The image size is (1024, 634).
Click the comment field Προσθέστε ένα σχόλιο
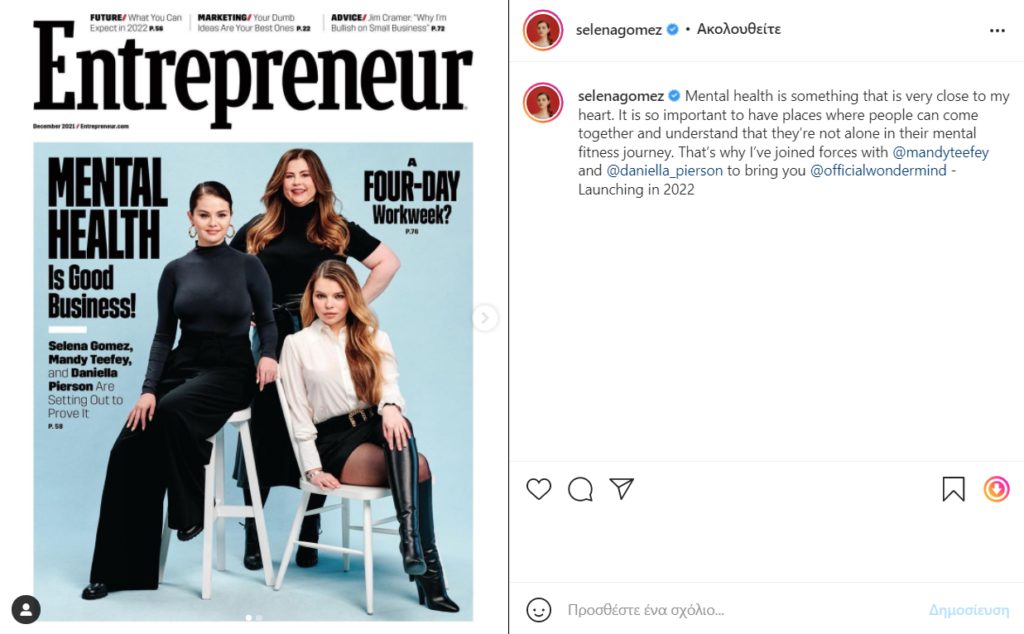click(741, 610)
